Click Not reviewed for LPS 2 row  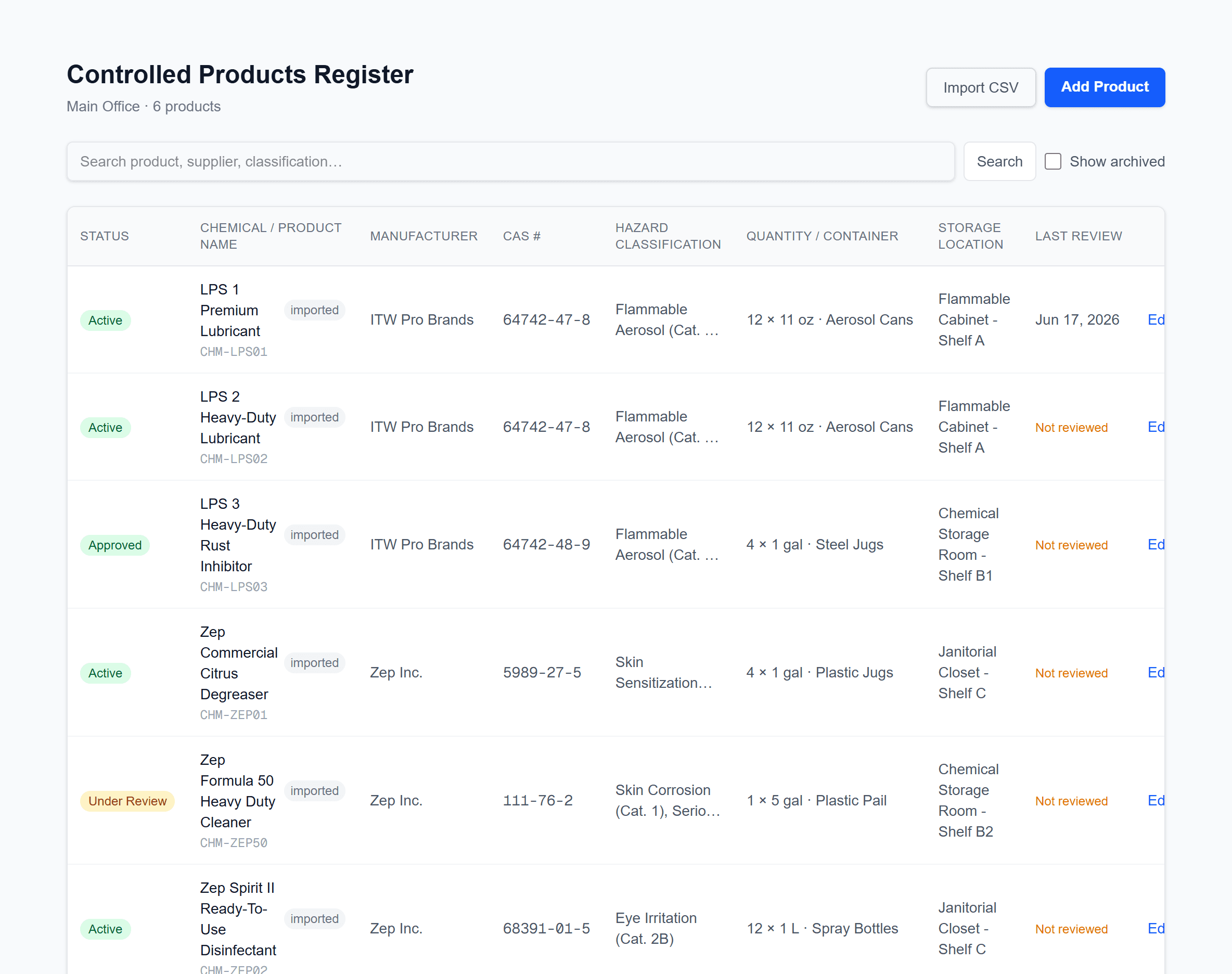pos(1071,428)
